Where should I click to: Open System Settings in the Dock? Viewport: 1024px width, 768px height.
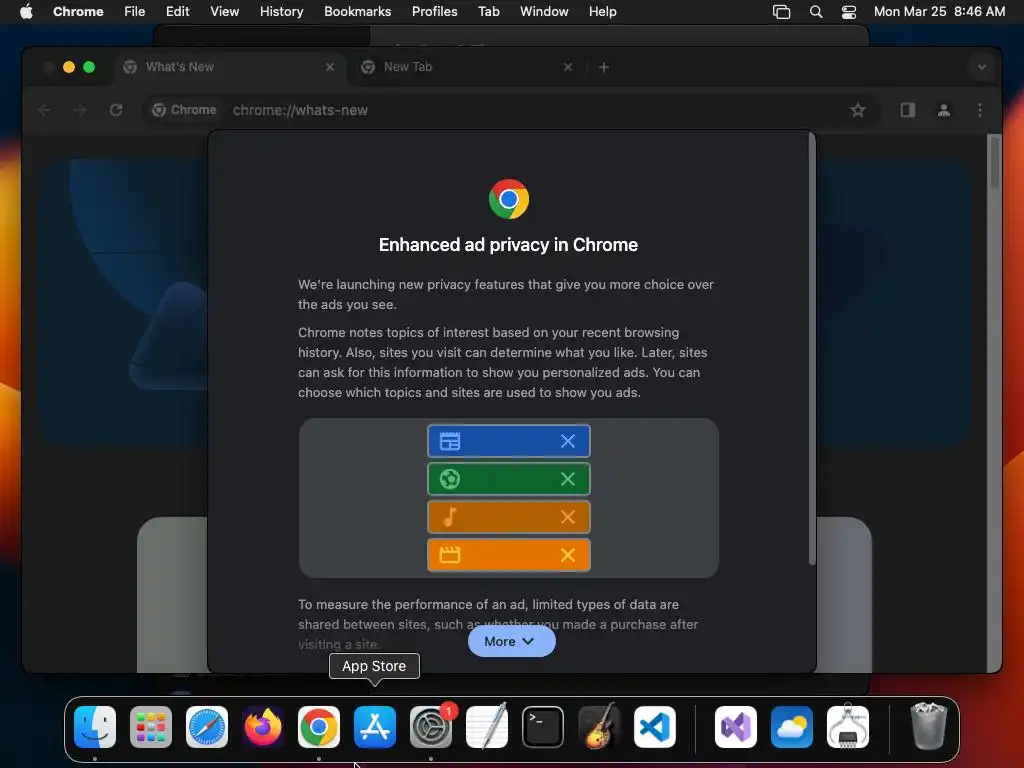pyautogui.click(x=431, y=727)
